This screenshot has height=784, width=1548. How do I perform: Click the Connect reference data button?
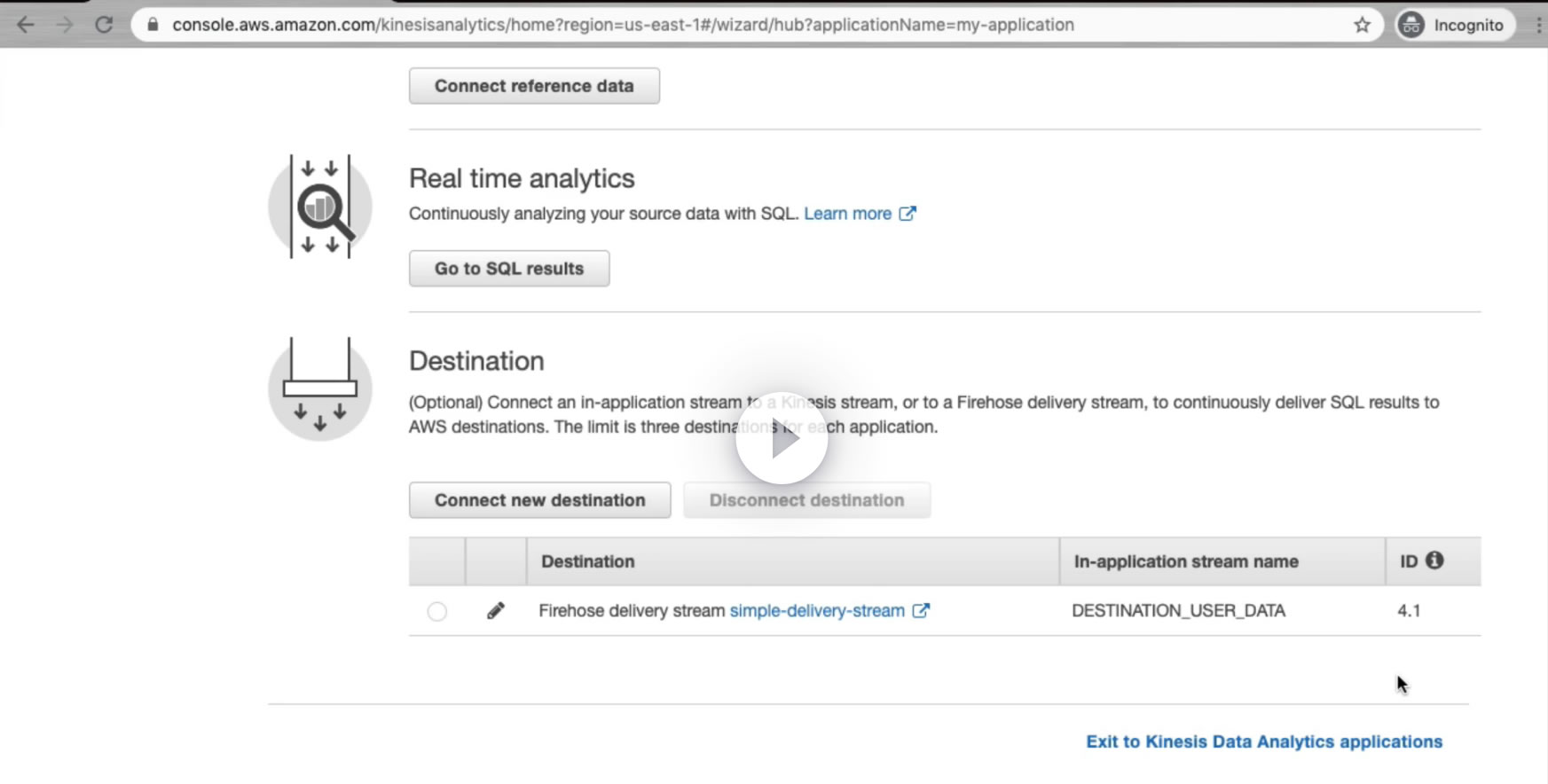click(534, 86)
